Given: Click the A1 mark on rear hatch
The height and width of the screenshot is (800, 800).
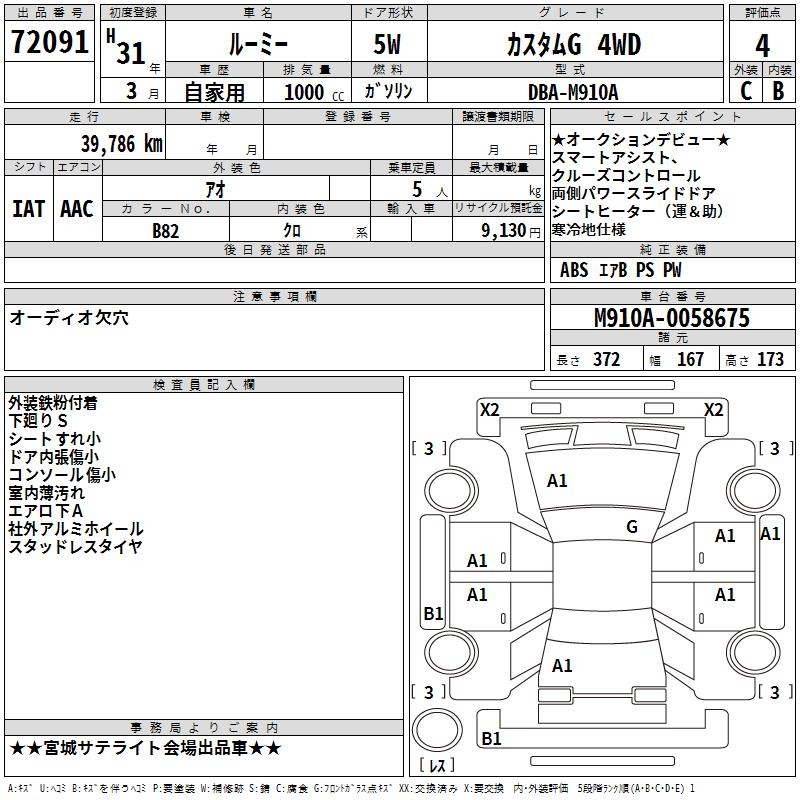Looking at the screenshot, I should 562,666.
